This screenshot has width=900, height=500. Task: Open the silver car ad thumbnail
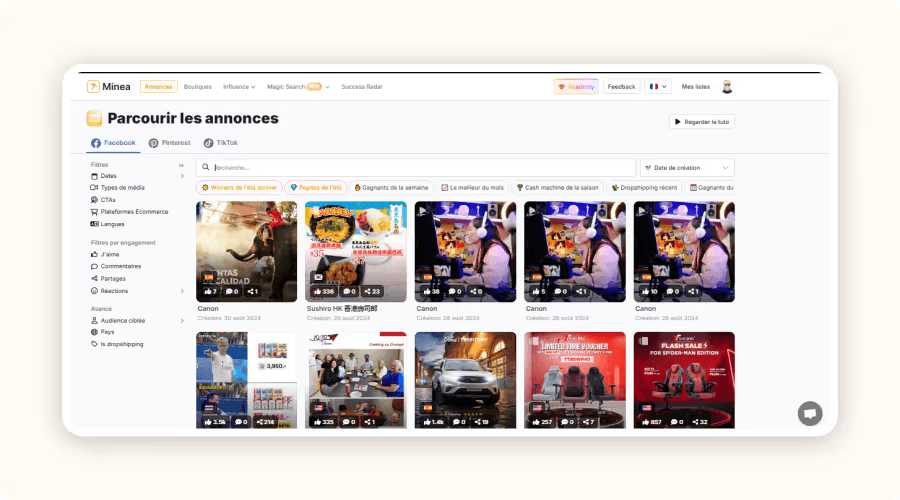pos(465,380)
